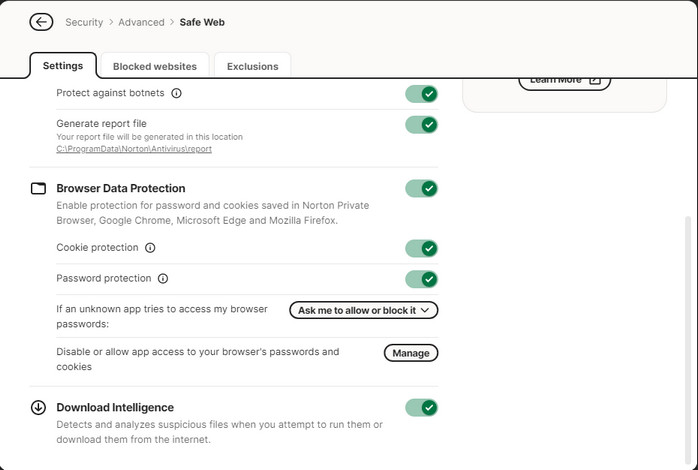Open the 'Ask me to allow or block it' dropdown
The width and height of the screenshot is (698, 470).
364,310
